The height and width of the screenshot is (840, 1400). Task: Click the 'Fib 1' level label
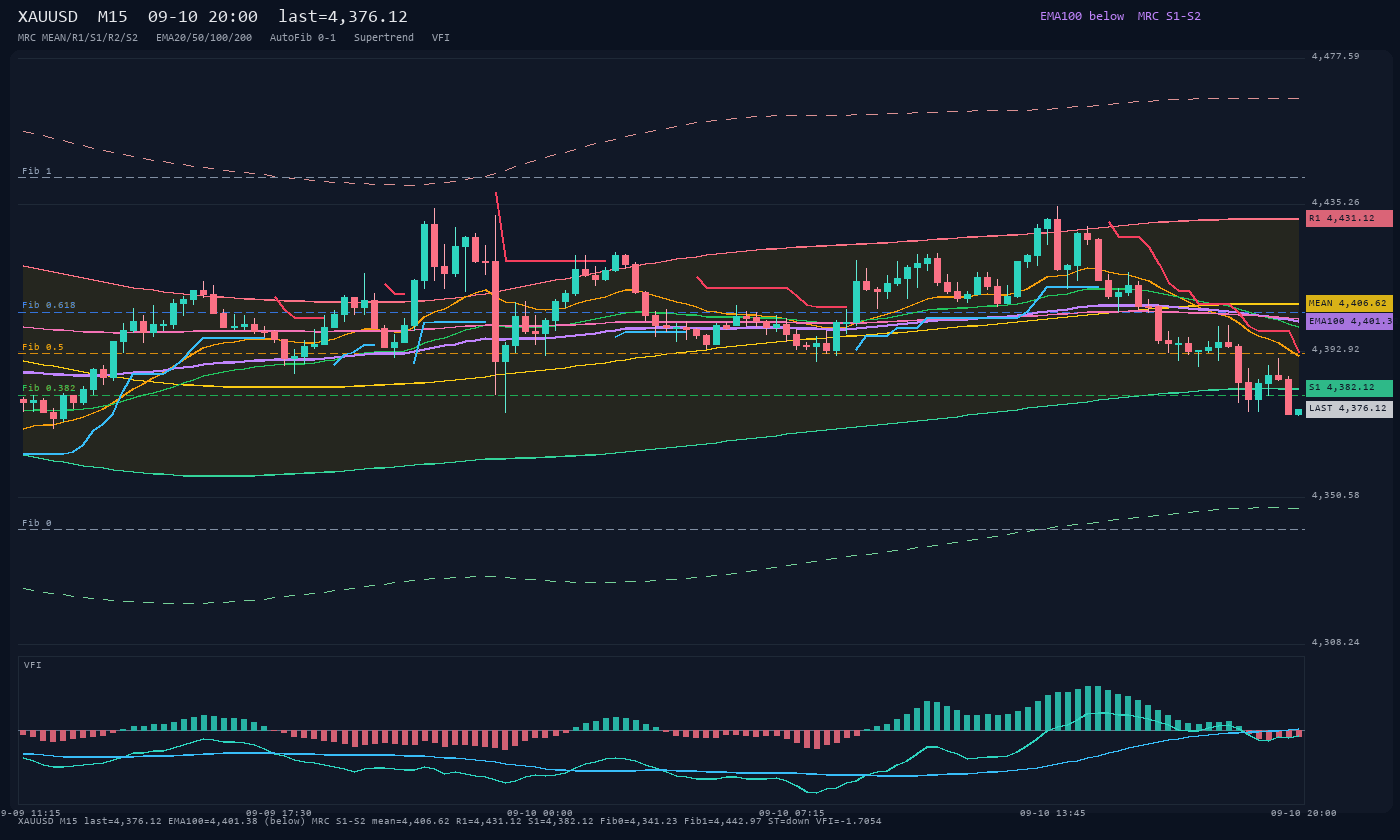[37, 171]
